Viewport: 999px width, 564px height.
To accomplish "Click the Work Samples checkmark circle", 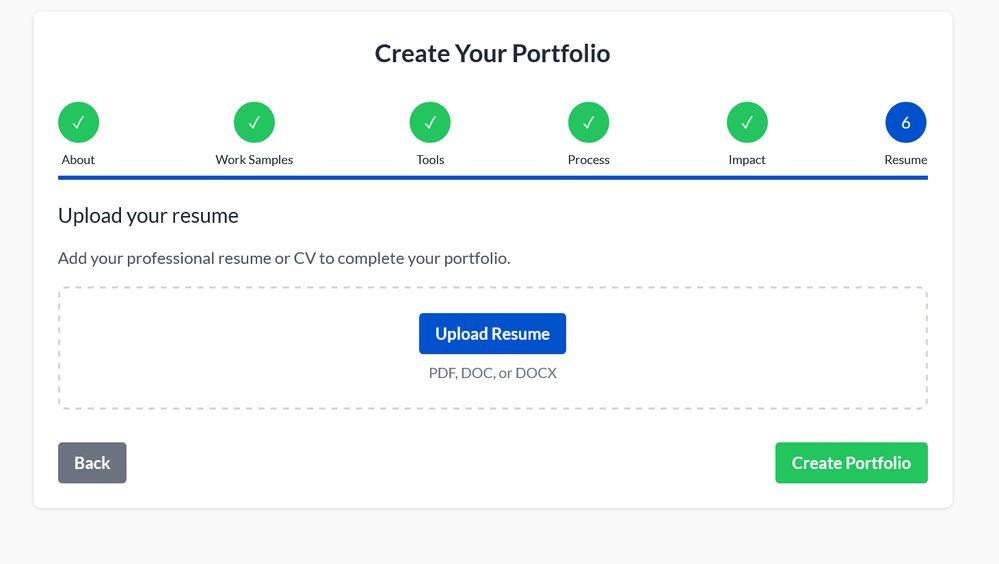I will click(254, 123).
